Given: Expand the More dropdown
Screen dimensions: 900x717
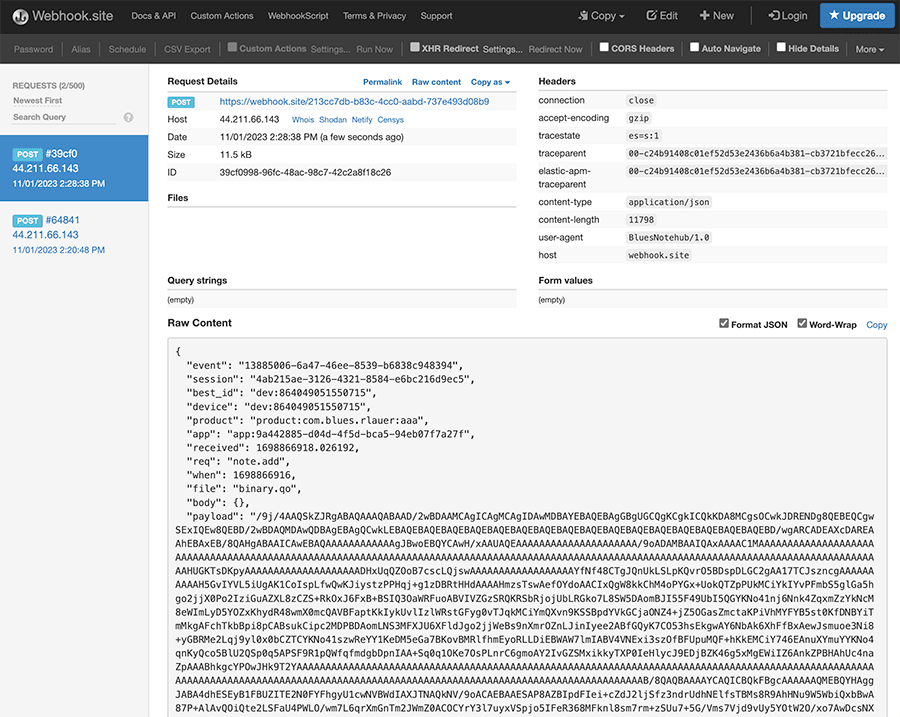Looking at the screenshot, I should point(870,49).
